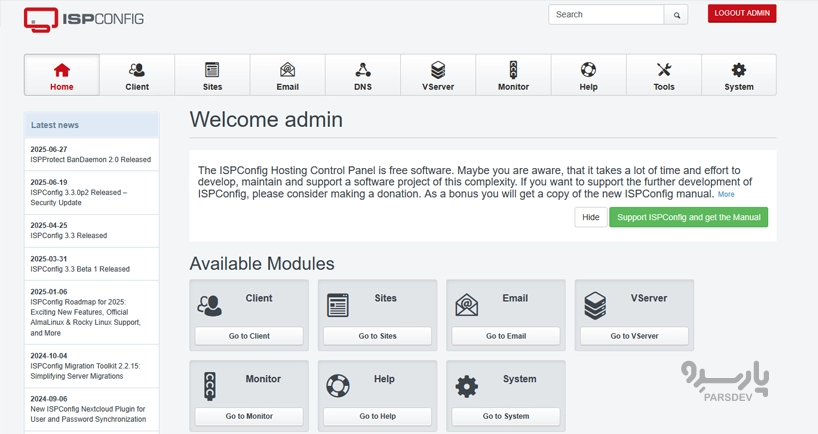
Task: Open ISPConfig Migration Toolkit 2.2.15 news
Action: tap(85, 371)
